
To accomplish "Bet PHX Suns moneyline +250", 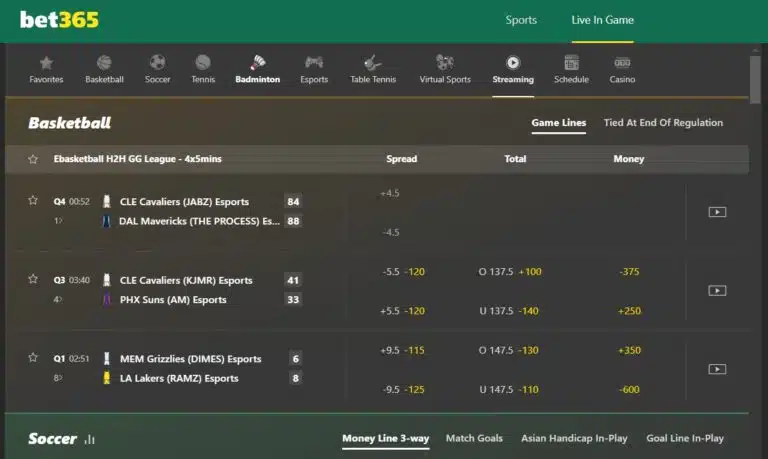I will pos(629,311).
